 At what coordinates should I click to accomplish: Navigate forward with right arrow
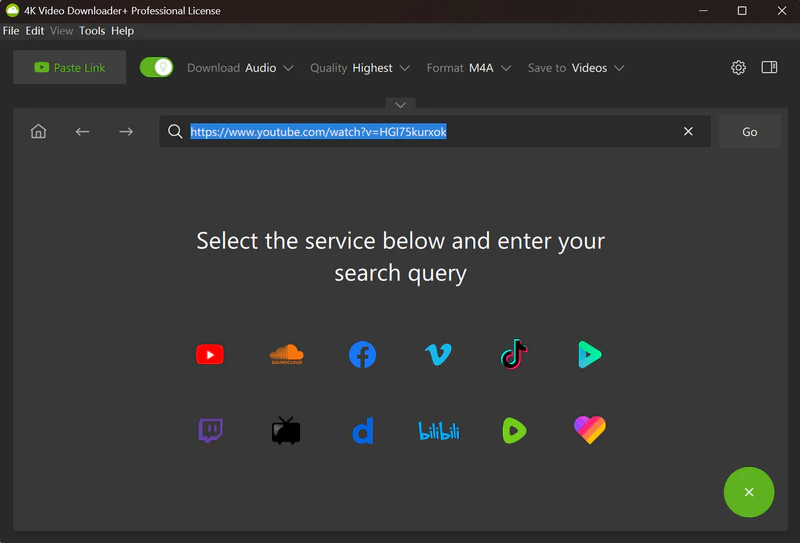click(126, 132)
